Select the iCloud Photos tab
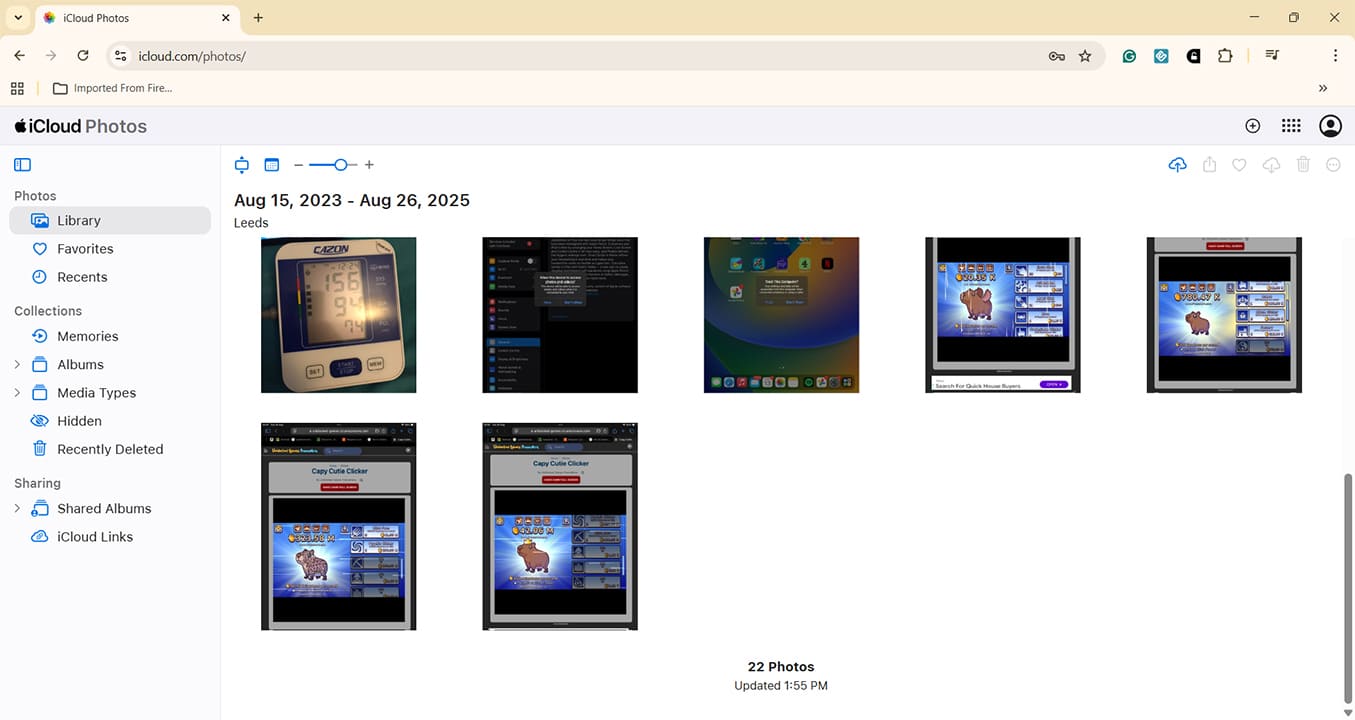This screenshot has width=1355, height=720. [135, 18]
